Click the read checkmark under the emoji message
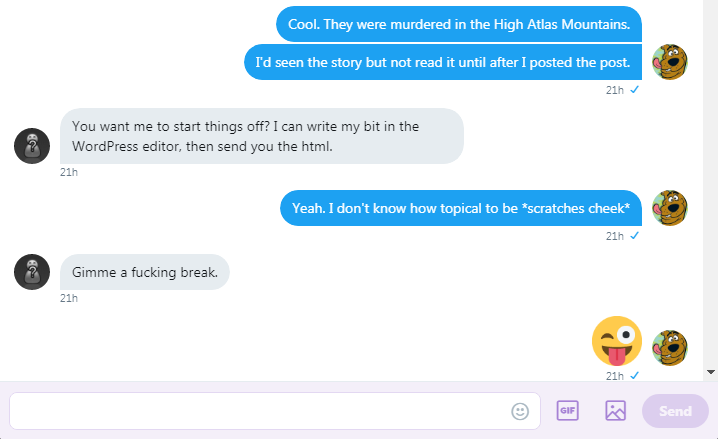The height and width of the screenshot is (439, 718). tap(635, 375)
